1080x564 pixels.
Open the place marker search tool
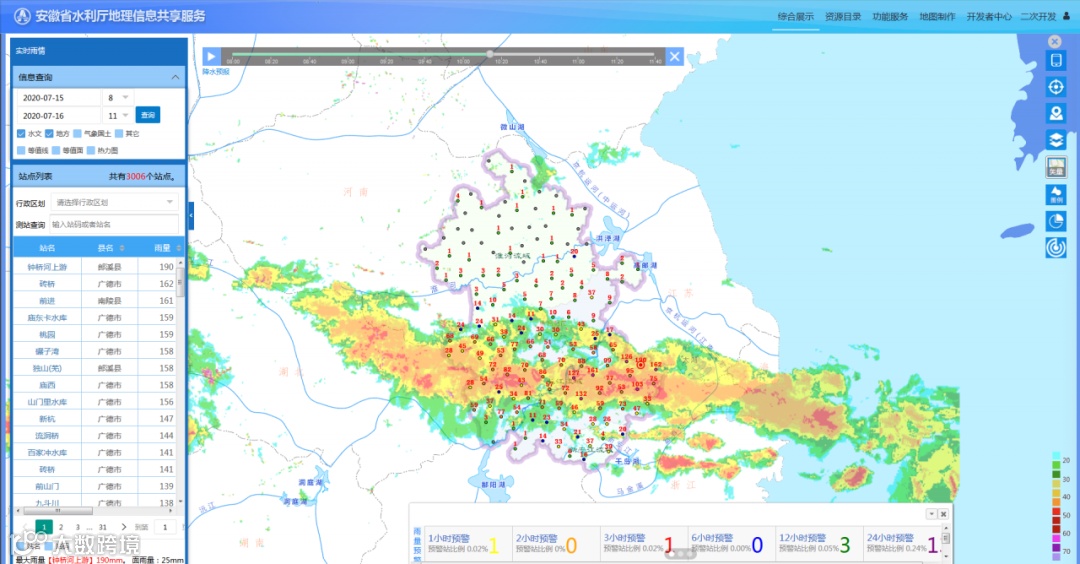[1055, 114]
